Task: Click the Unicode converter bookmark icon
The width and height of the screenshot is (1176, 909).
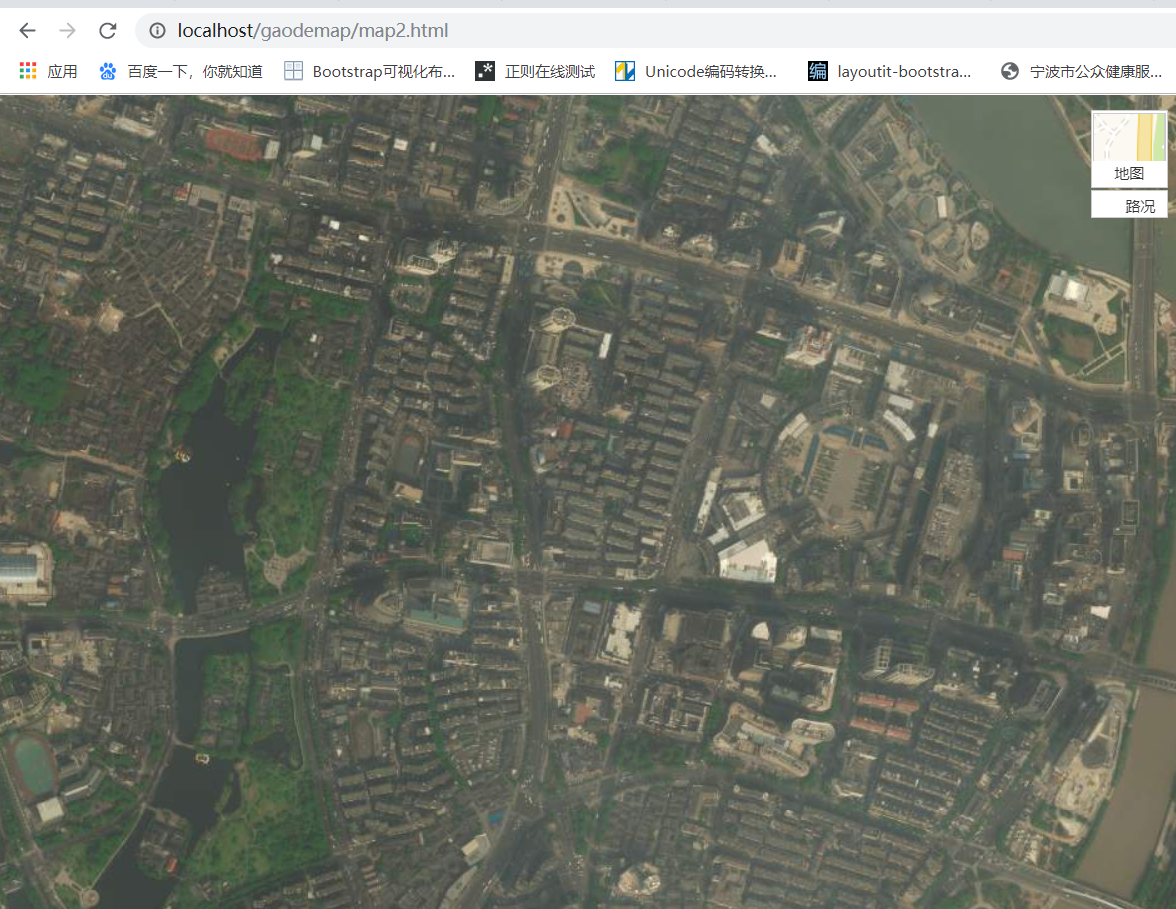Action: tap(625, 71)
